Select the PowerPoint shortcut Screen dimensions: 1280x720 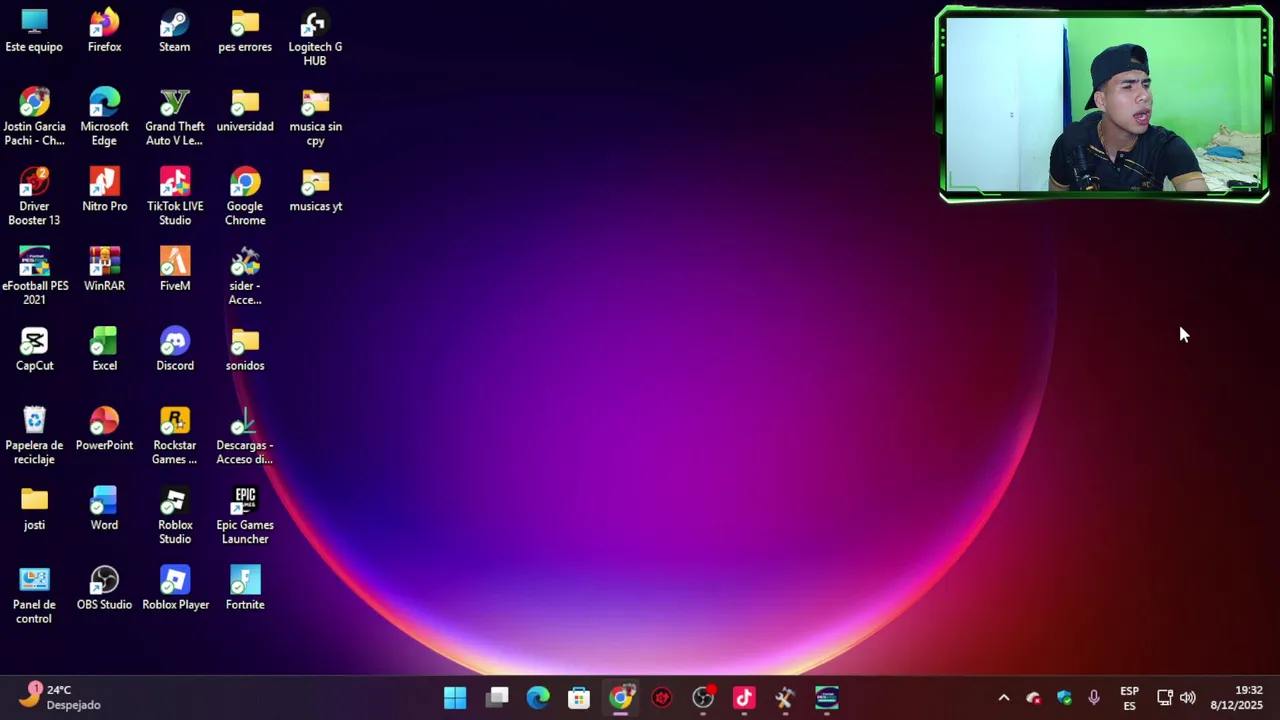coord(104,431)
